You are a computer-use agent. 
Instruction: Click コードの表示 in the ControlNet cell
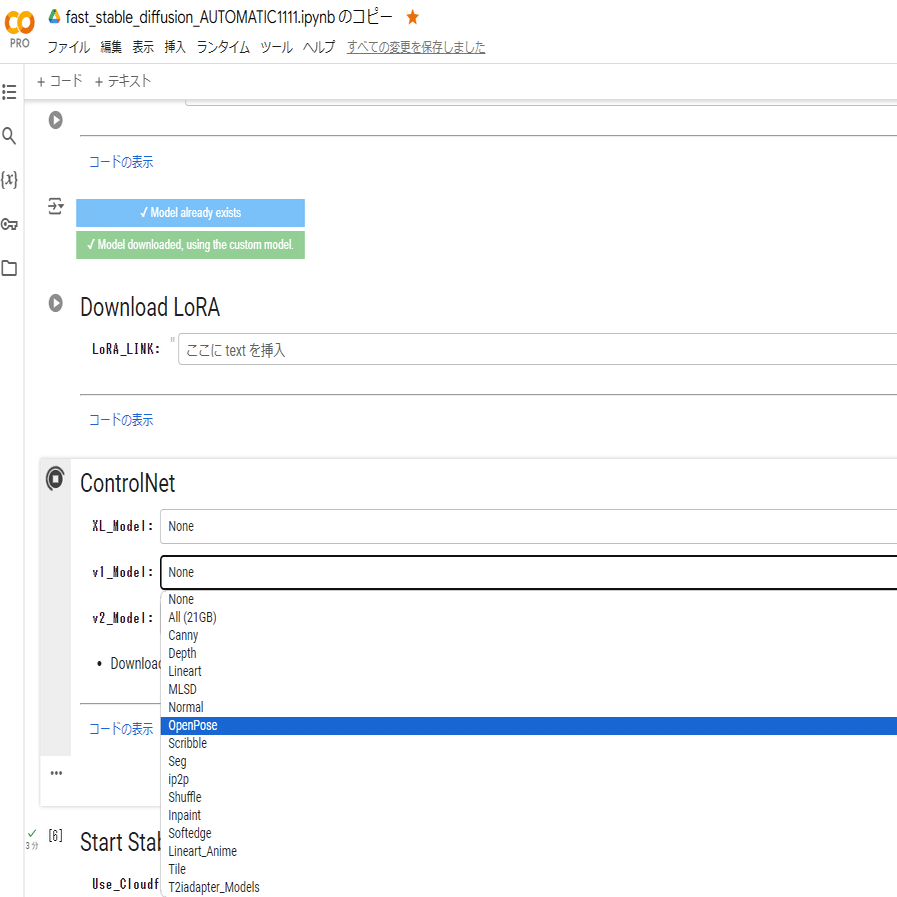[x=121, y=729]
